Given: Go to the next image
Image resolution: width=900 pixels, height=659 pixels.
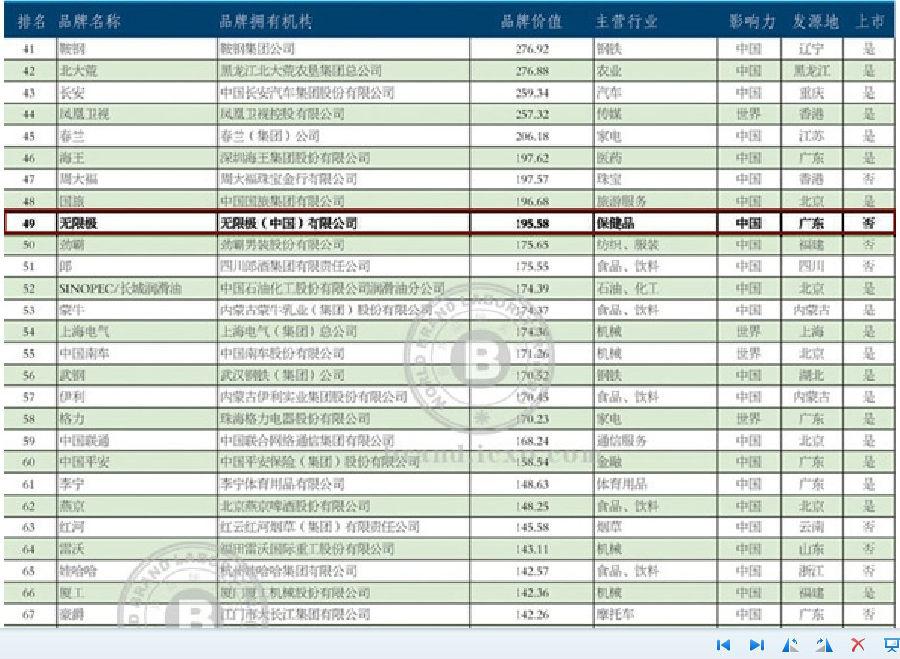Looking at the screenshot, I should [757, 645].
